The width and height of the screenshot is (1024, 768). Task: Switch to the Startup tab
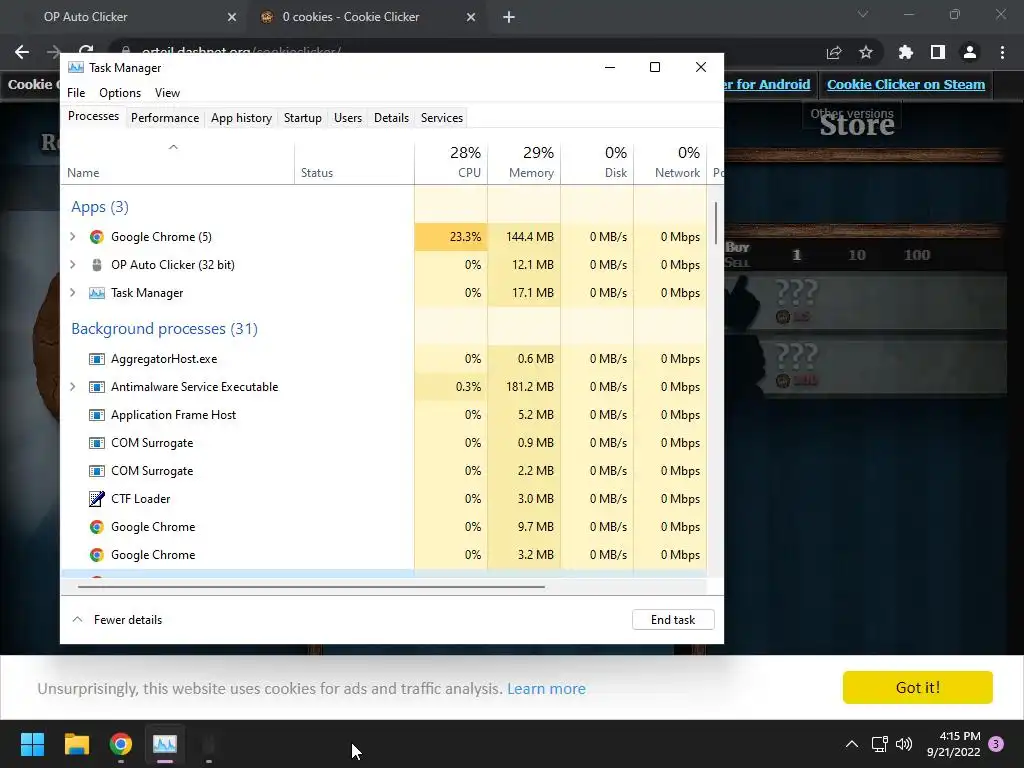coord(302,118)
